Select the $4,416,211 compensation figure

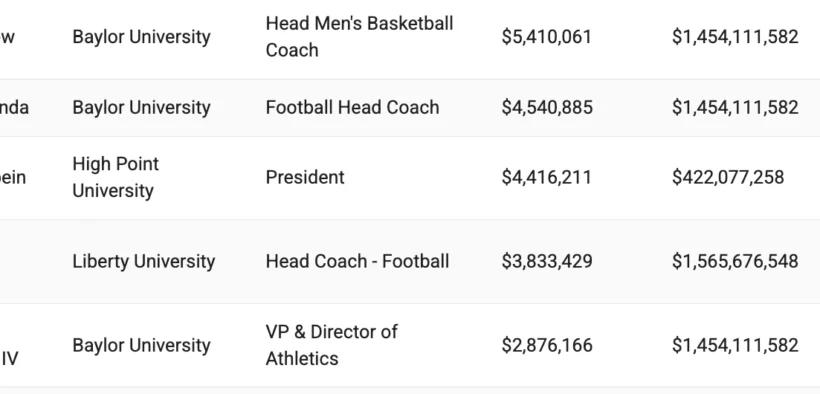click(546, 177)
